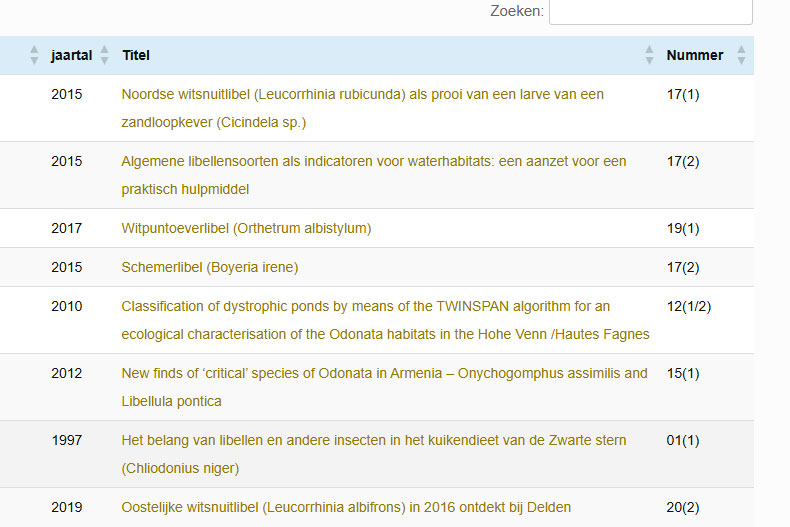Click the Nummer column header
790x527 pixels.
(x=694, y=56)
